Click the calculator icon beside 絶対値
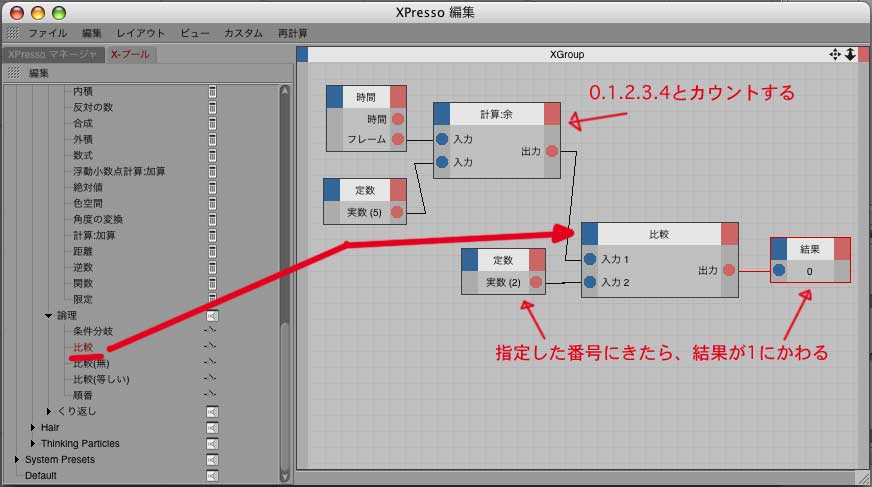Viewport: 872px width, 487px height. pos(212,187)
